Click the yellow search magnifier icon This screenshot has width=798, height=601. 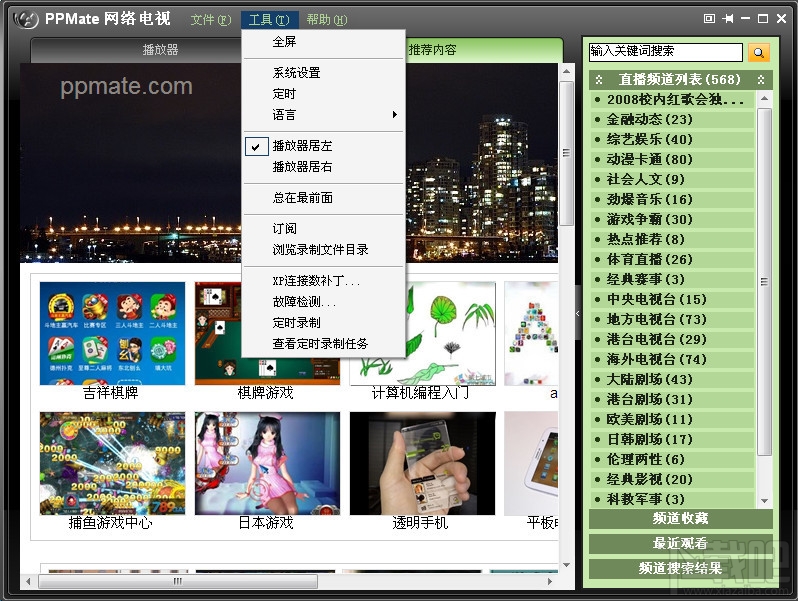pos(758,52)
